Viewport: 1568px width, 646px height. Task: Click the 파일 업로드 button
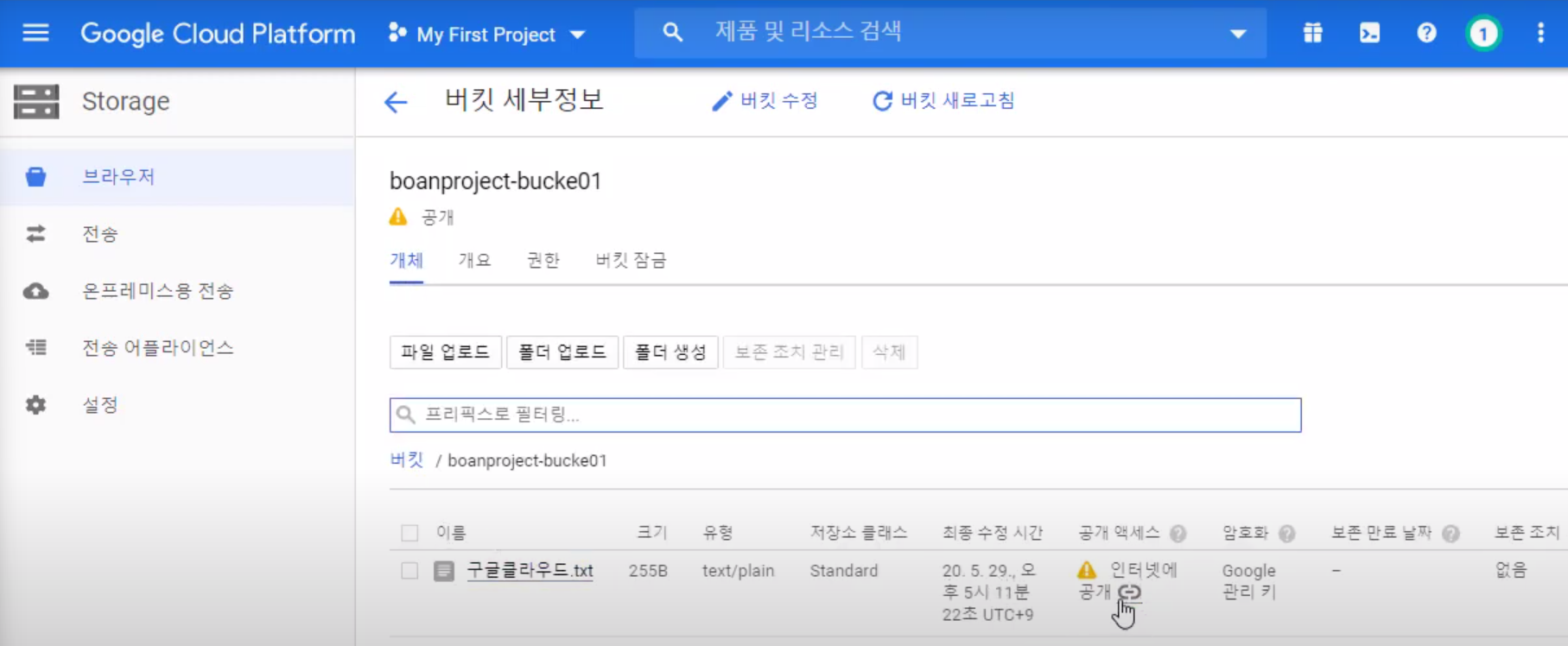[445, 352]
